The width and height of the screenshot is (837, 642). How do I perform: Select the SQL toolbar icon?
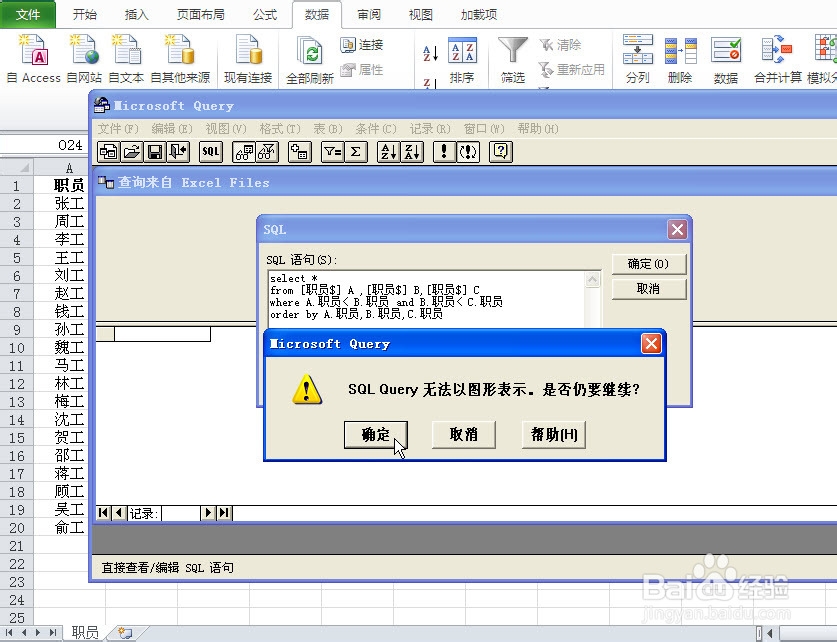coord(209,151)
